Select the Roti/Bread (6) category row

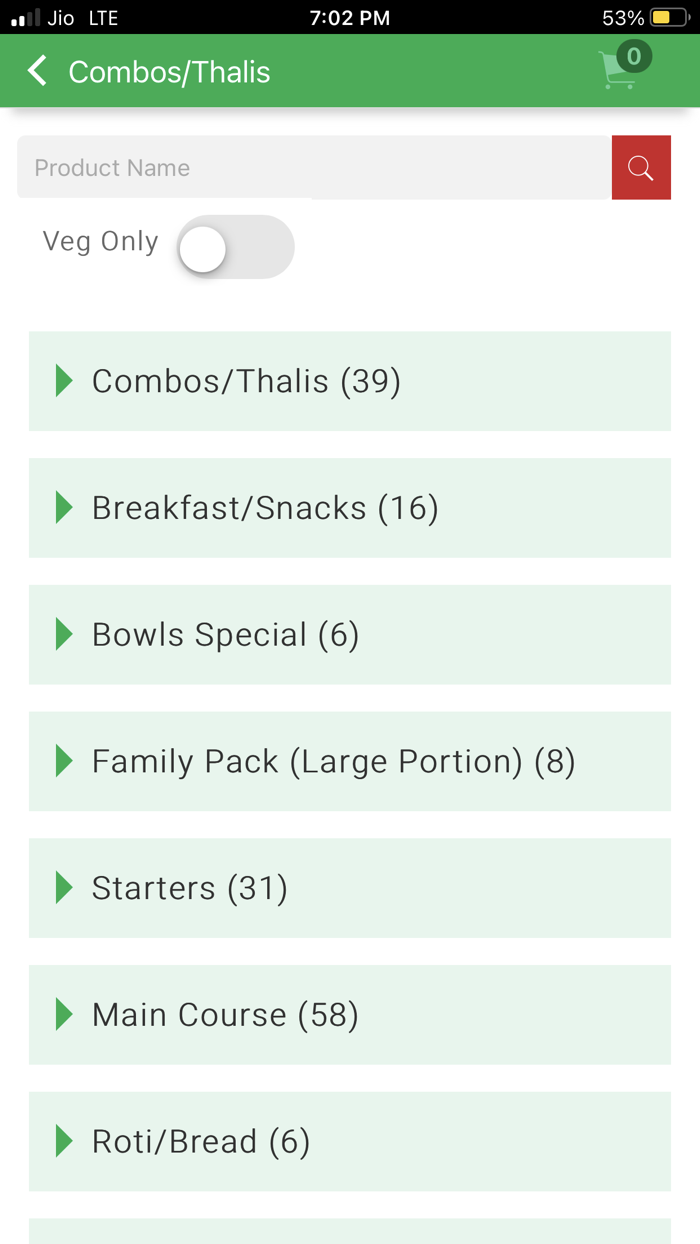(x=350, y=1141)
